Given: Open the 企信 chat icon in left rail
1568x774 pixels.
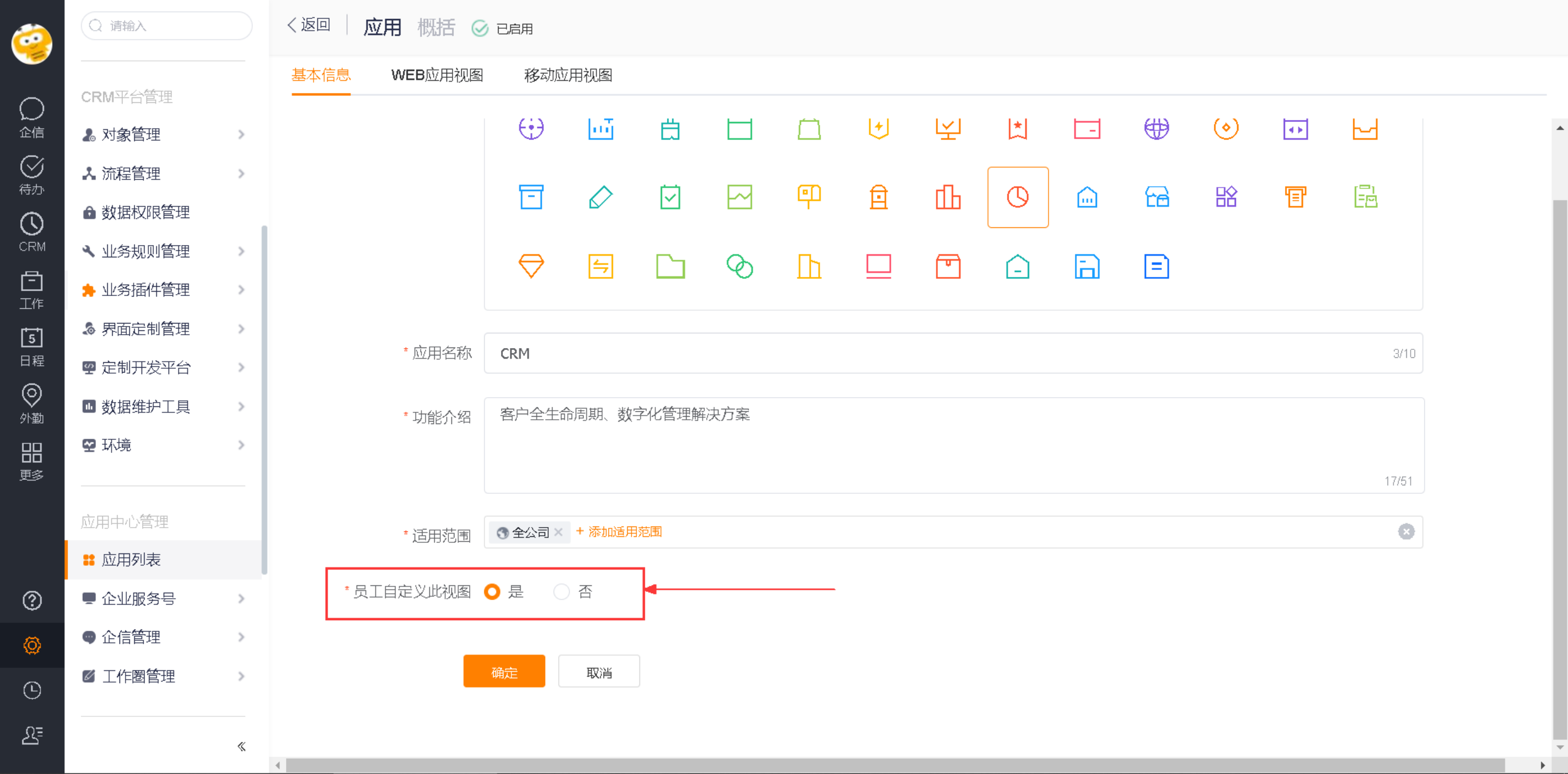Looking at the screenshot, I should click(32, 117).
